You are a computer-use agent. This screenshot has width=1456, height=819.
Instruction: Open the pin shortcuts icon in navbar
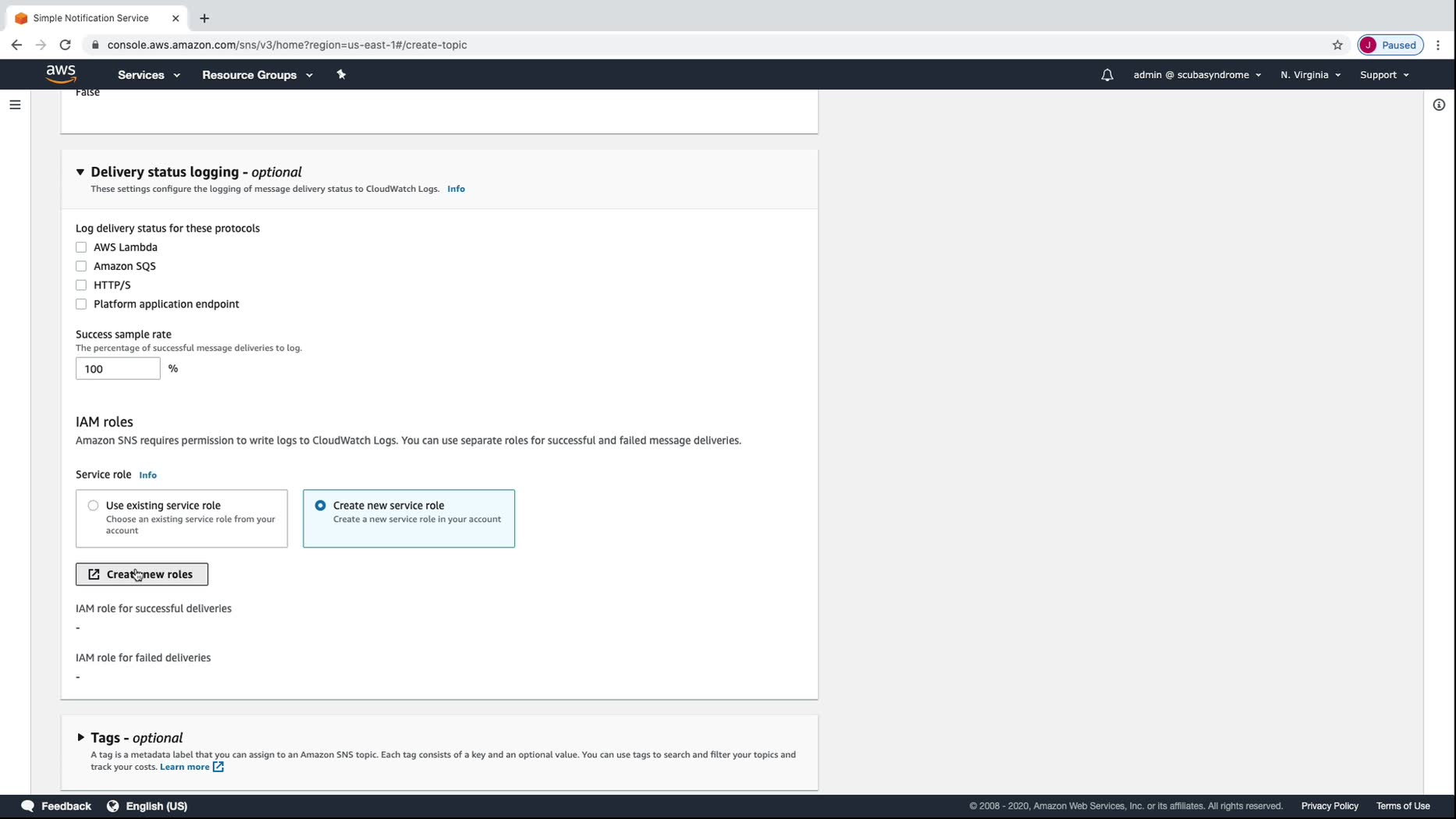click(x=341, y=75)
